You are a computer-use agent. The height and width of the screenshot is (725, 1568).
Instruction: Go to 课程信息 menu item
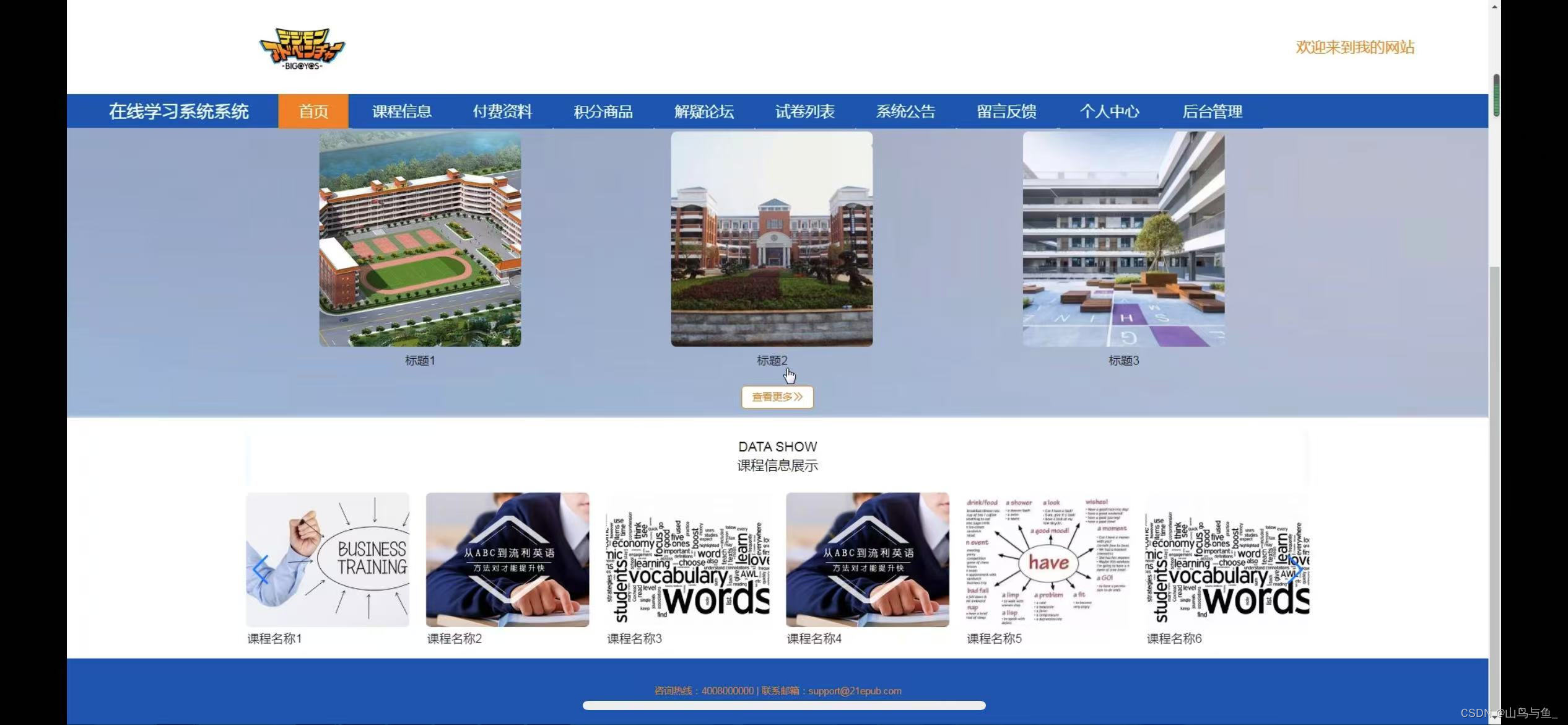pos(401,112)
